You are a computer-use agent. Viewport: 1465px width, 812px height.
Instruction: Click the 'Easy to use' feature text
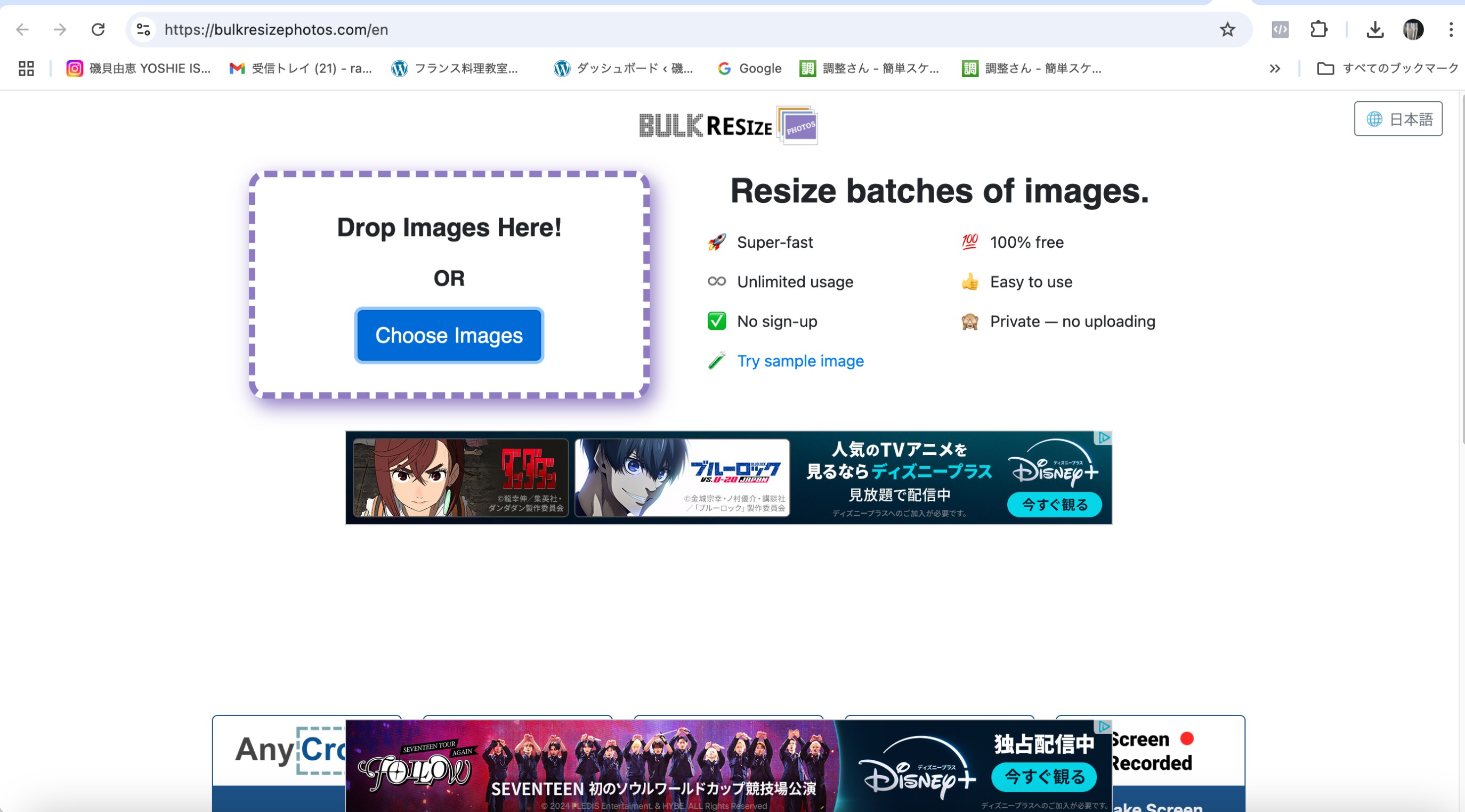1031,281
